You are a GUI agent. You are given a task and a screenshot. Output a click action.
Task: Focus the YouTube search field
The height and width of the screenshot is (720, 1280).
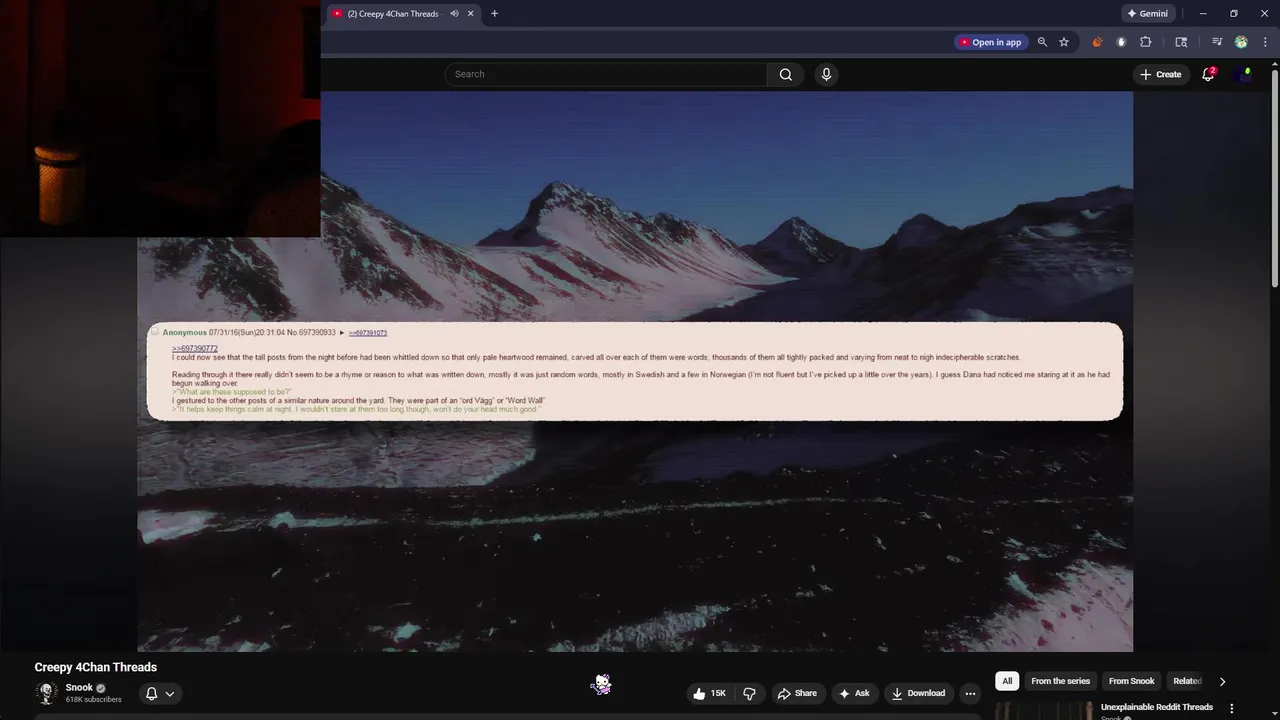(606, 74)
